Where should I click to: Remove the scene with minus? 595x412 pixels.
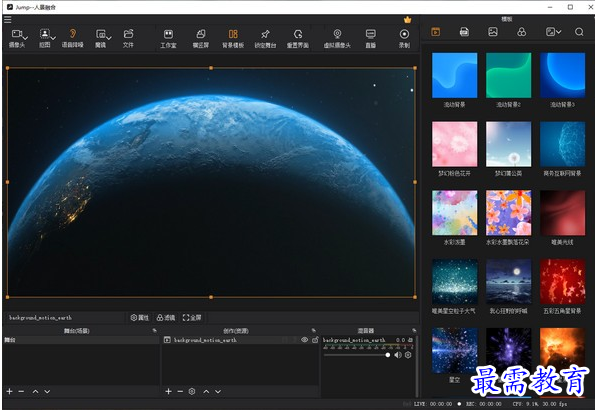(x=21, y=391)
